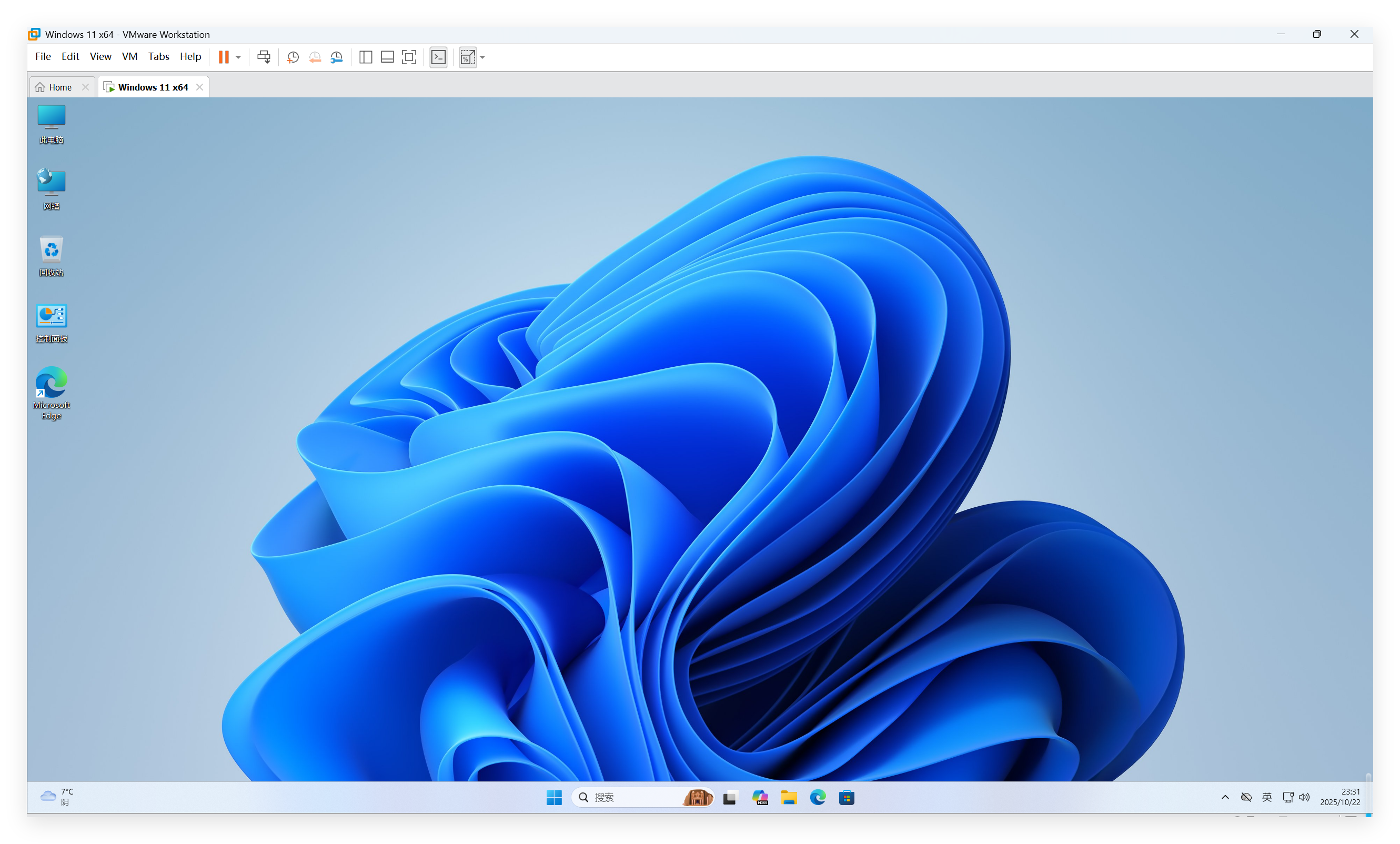Click the Send Ctrl+Alt+Del icon

264,57
